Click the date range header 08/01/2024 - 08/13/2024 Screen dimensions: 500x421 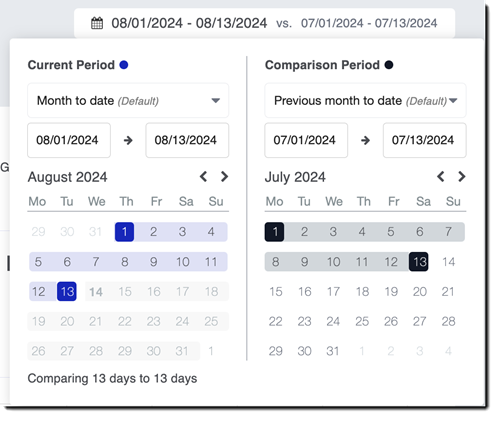click(x=189, y=23)
